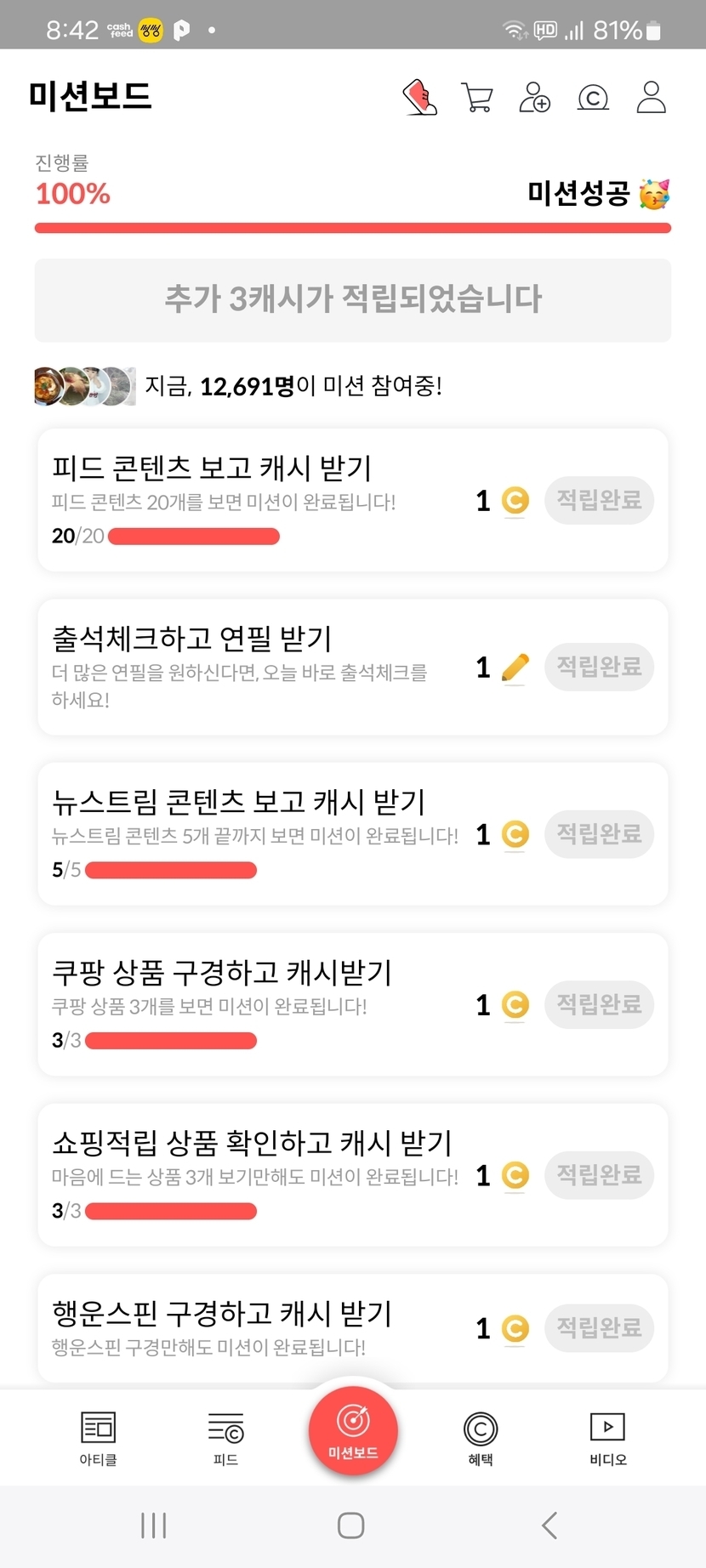Tap the invite friend icon
The height and width of the screenshot is (1568, 706).
pyautogui.click(x=534, y=97)
